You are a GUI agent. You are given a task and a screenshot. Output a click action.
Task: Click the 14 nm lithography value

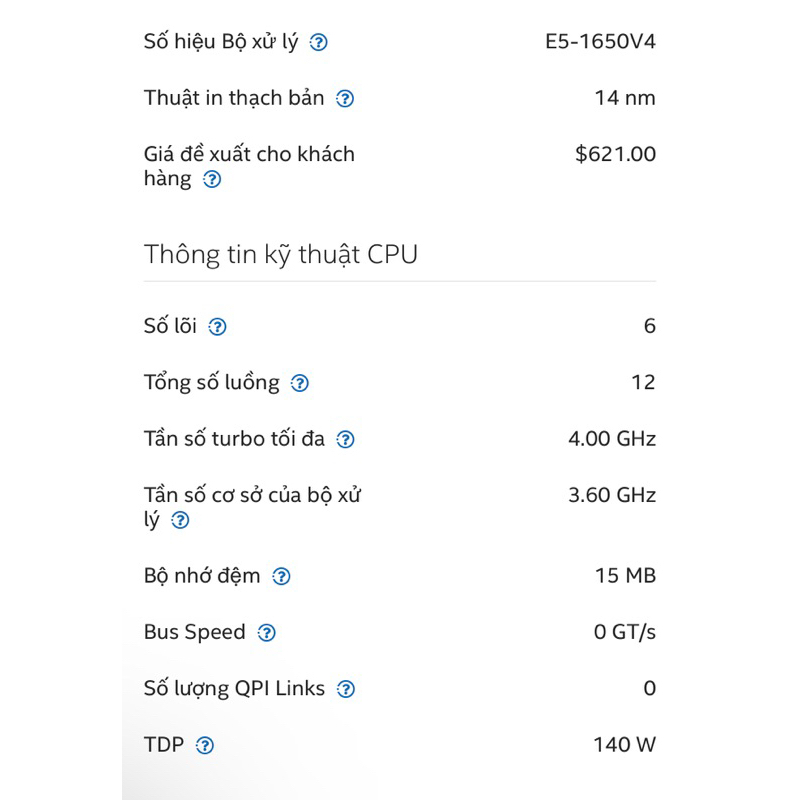625,98
